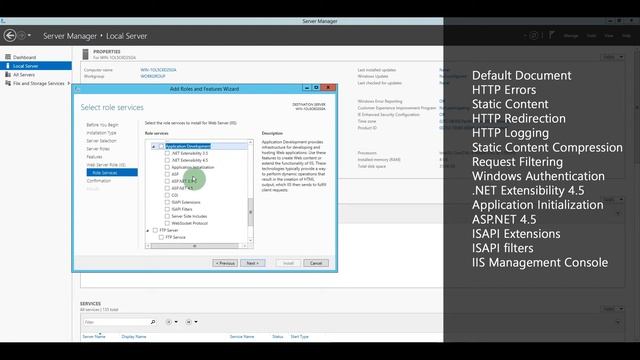Go to Server Roles wizard step
This screenshot has height=360, width=640.
pos(98,149)
